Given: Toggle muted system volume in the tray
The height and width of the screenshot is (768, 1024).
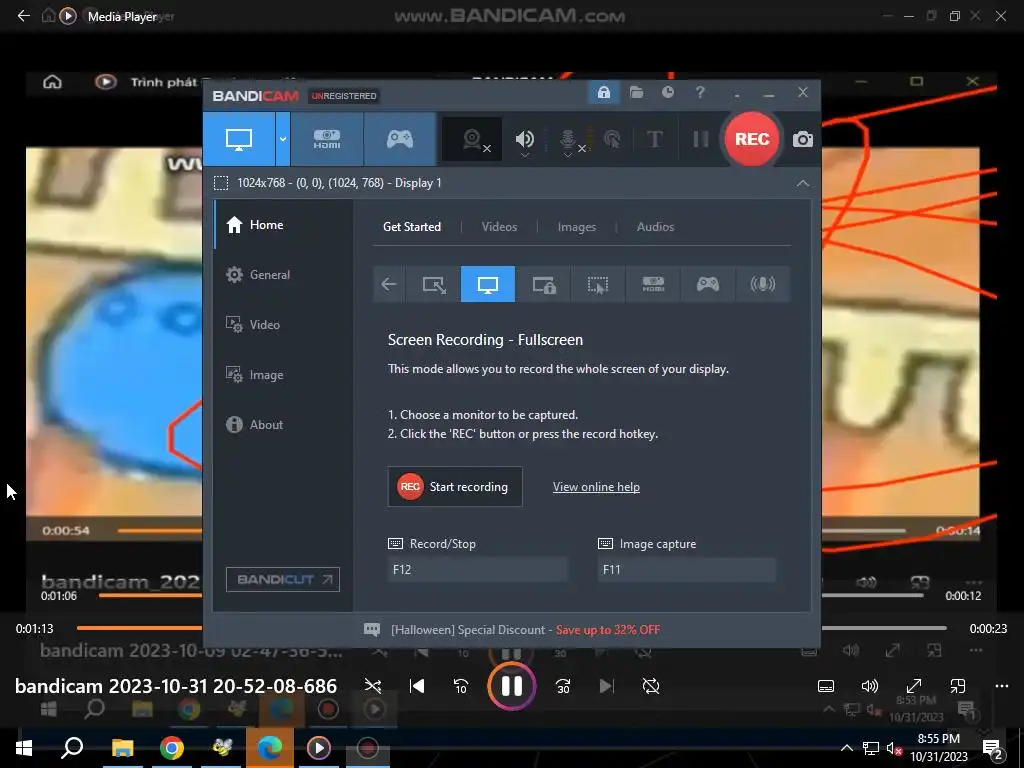Looking at the screenshot, I should tap(893, 748).
